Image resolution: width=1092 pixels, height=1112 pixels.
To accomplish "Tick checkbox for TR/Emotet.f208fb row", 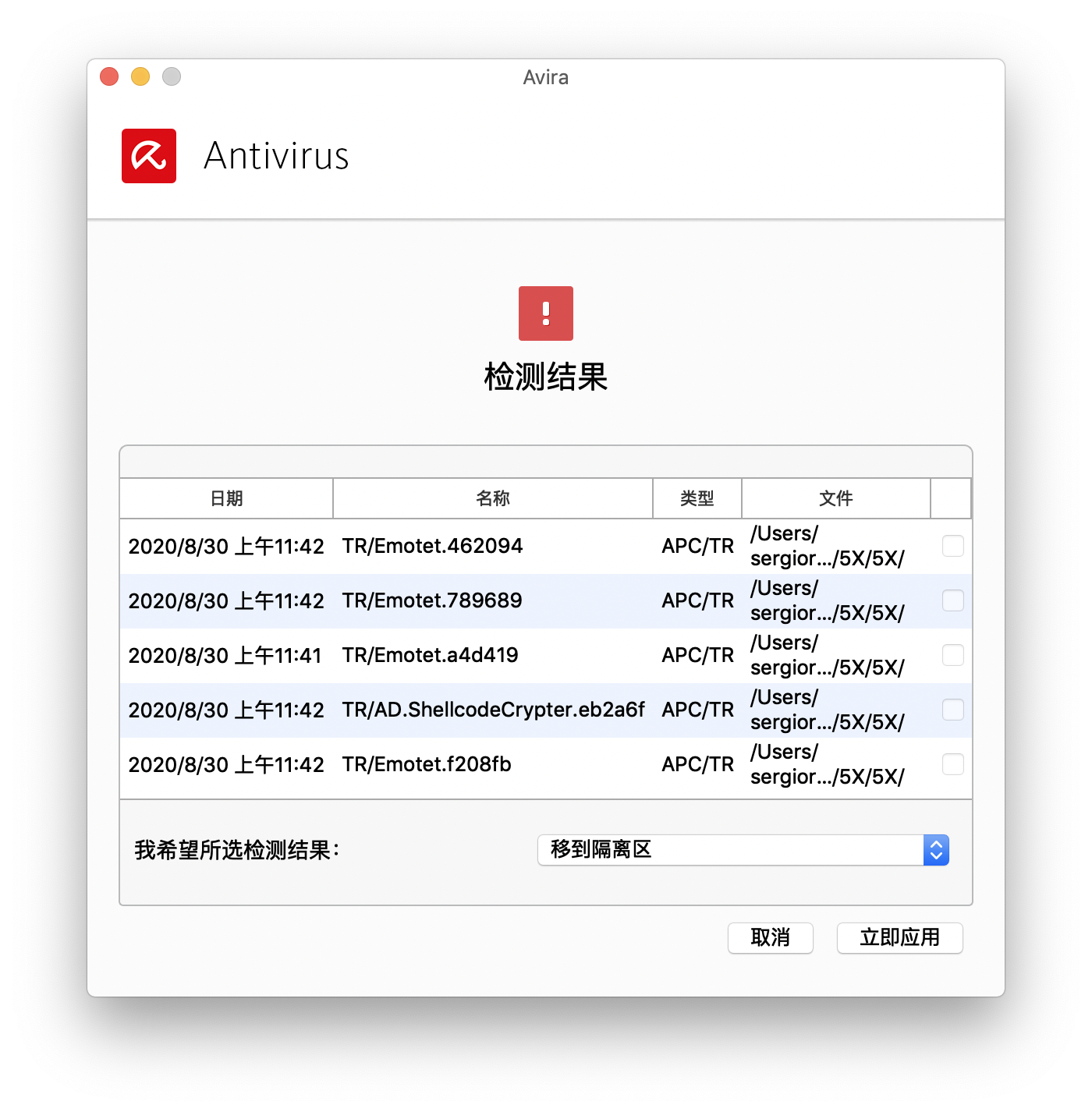I will point(953,764).
